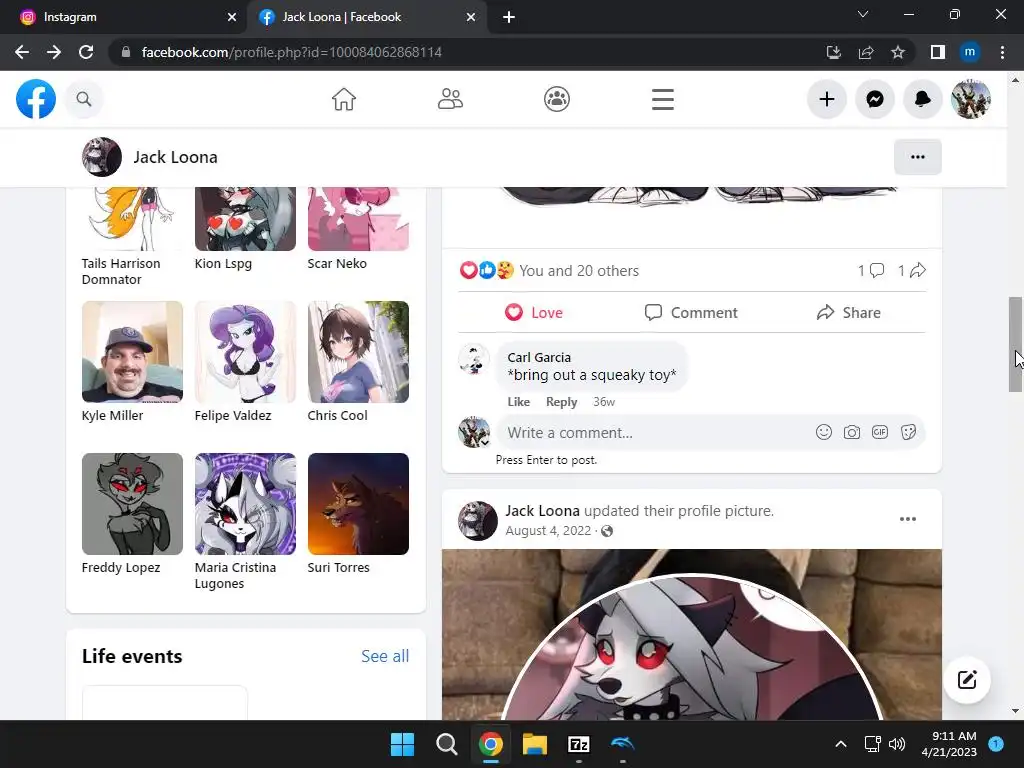Viewport: 1024px width, 768px height.
Task: Open a new browser tab
Action: click(x=509, y=17)
